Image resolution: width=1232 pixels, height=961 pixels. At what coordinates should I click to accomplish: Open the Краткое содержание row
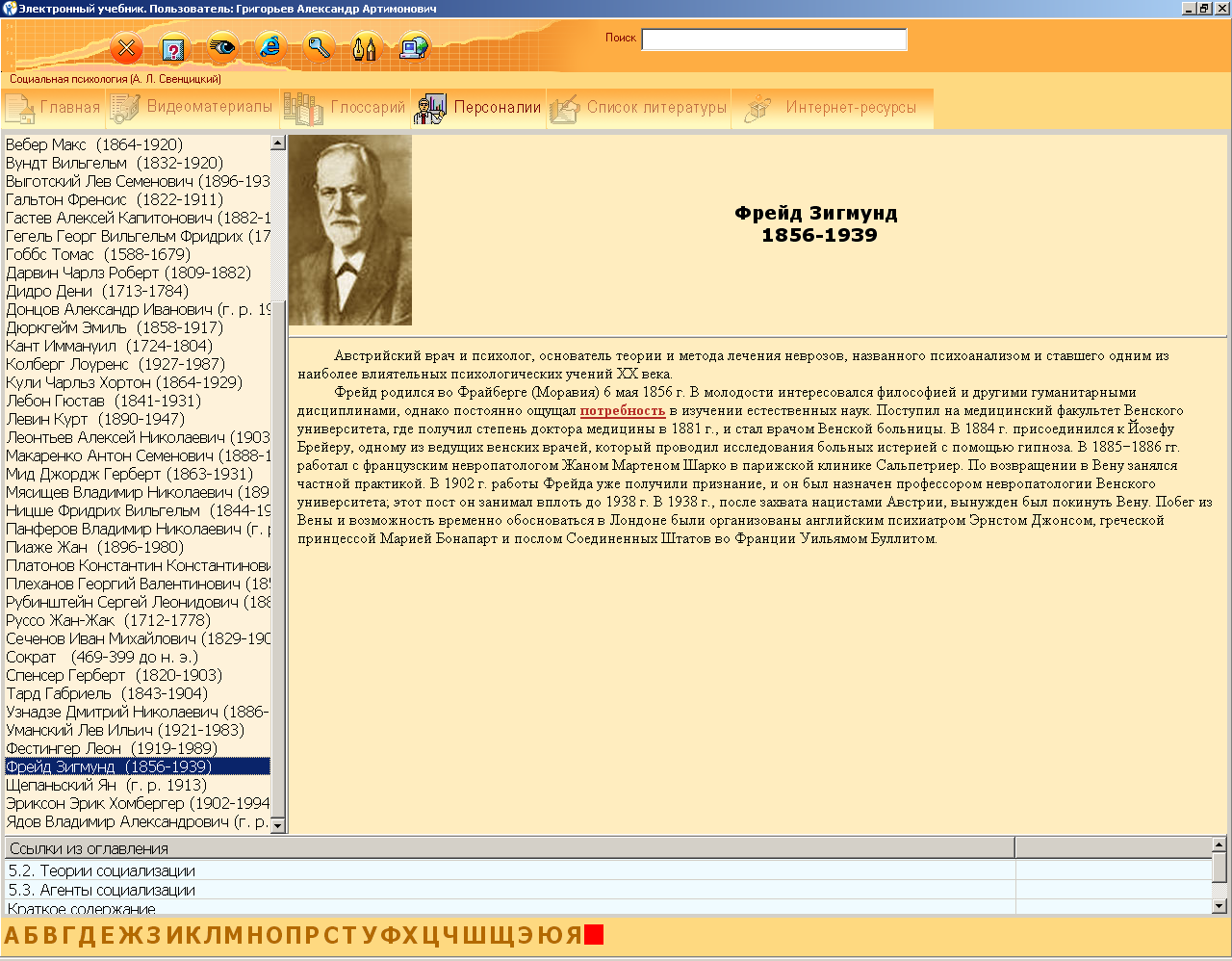click(510, 907)
